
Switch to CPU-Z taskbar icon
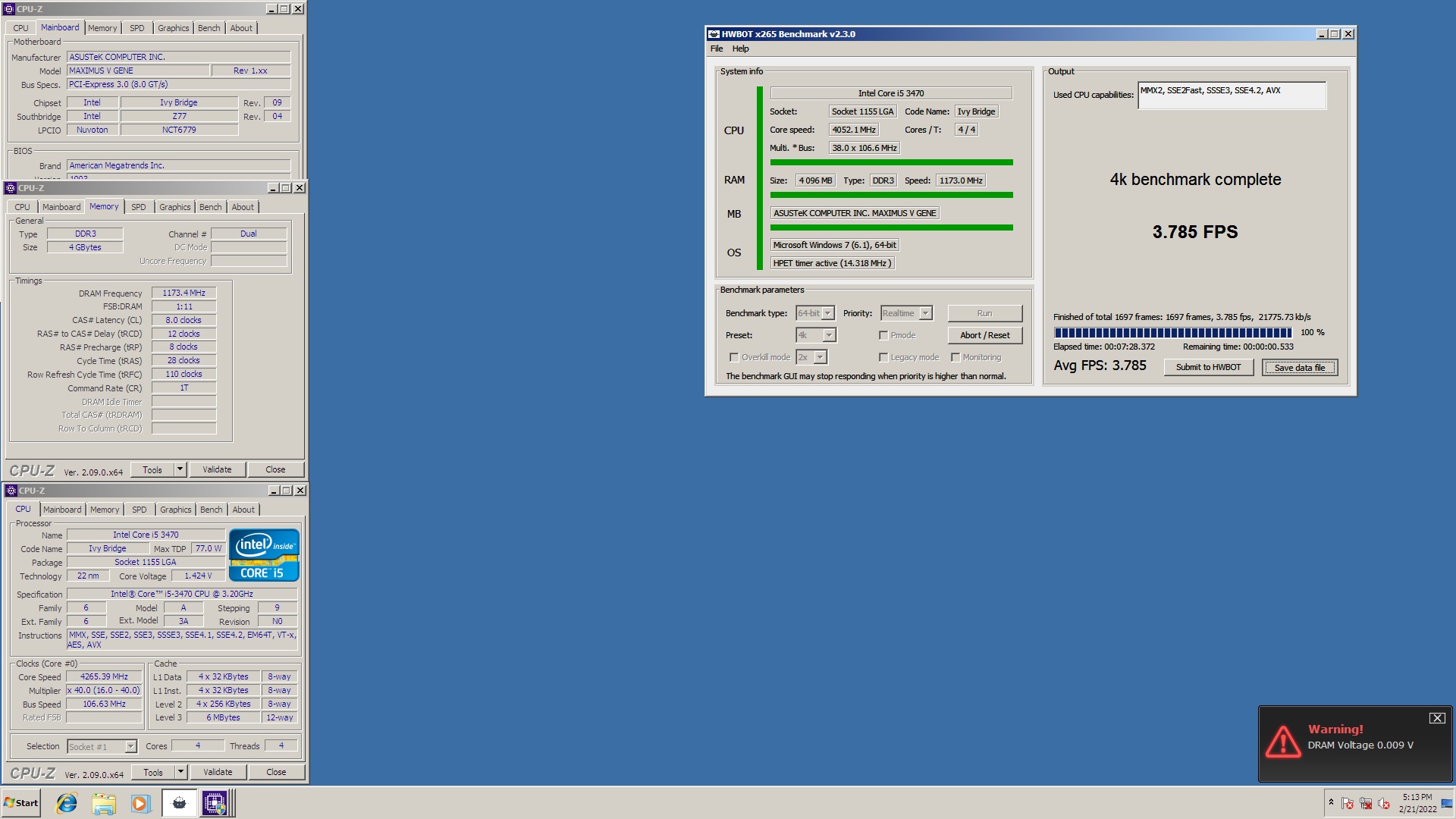click(x=215, y=803)
